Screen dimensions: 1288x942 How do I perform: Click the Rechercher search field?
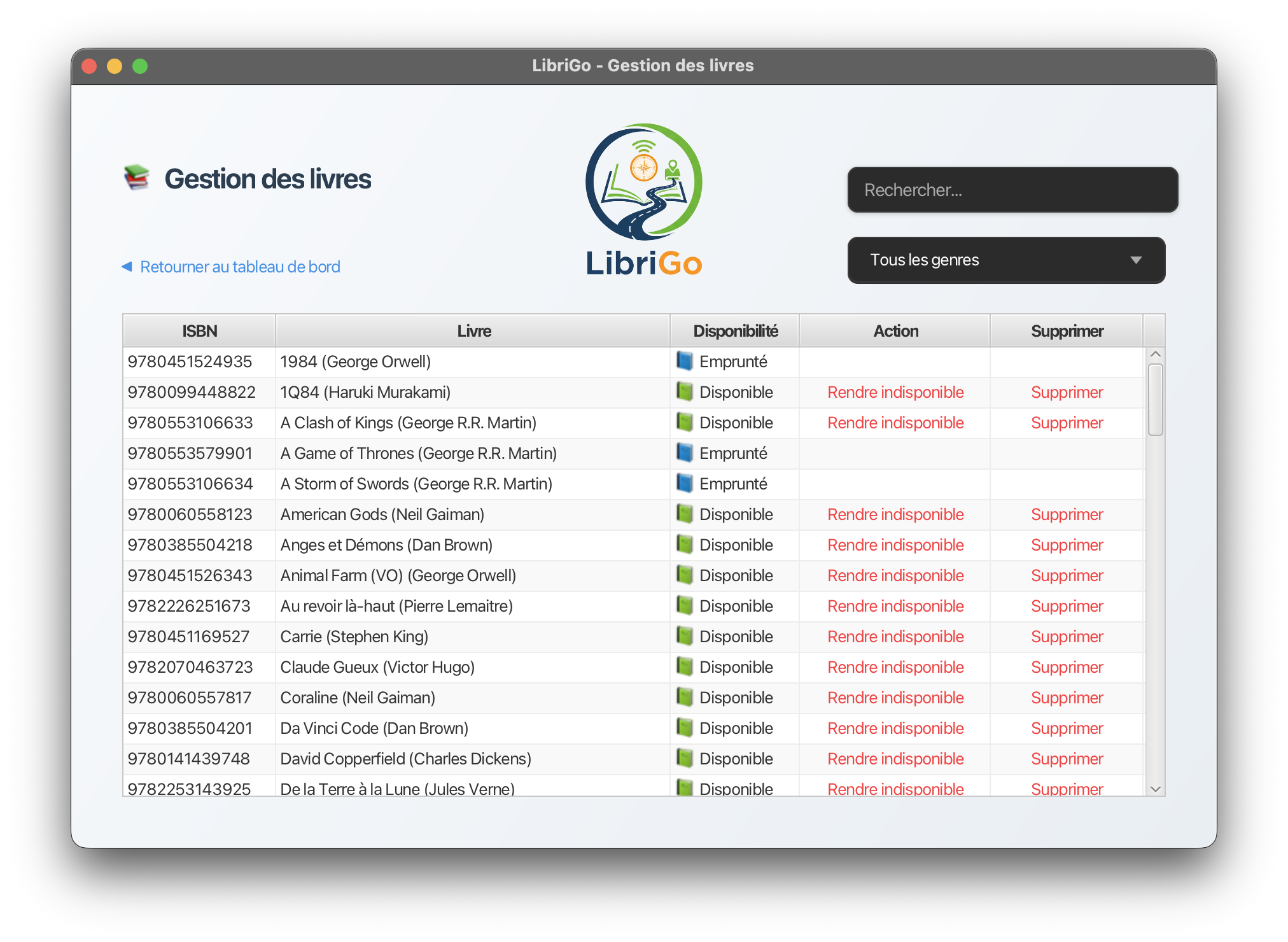click(x=1012, y=190)
